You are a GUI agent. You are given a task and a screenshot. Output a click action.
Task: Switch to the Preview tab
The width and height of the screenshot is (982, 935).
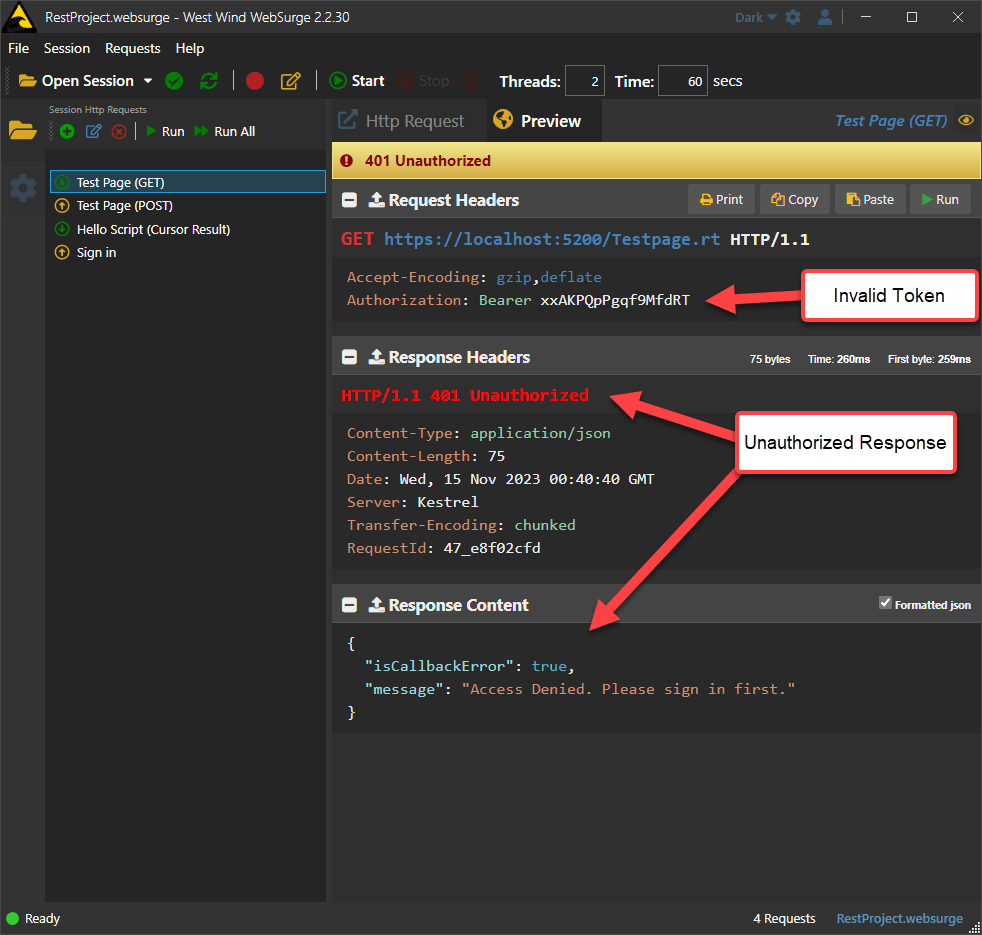point(544,120)
